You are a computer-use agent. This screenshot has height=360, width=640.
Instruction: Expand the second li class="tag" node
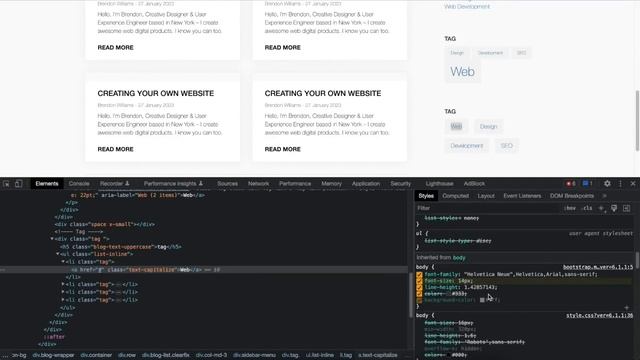pos(63,284)
